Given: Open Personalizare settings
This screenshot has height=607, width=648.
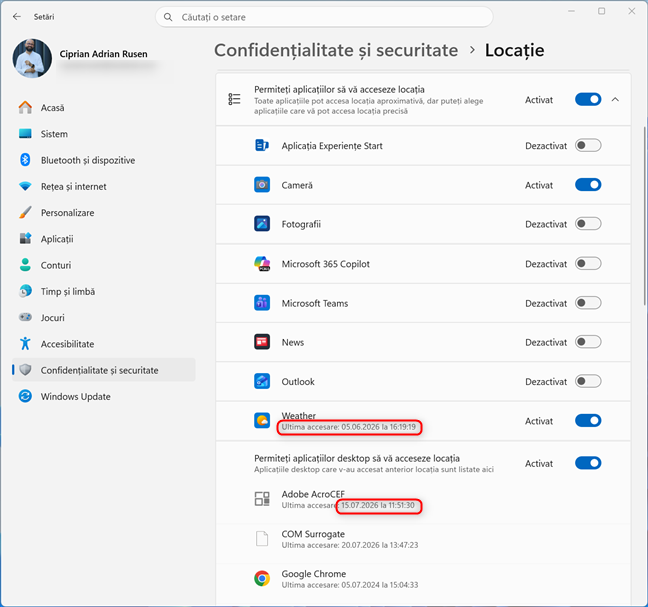Looking at the screenshot, I should [103, 212].
